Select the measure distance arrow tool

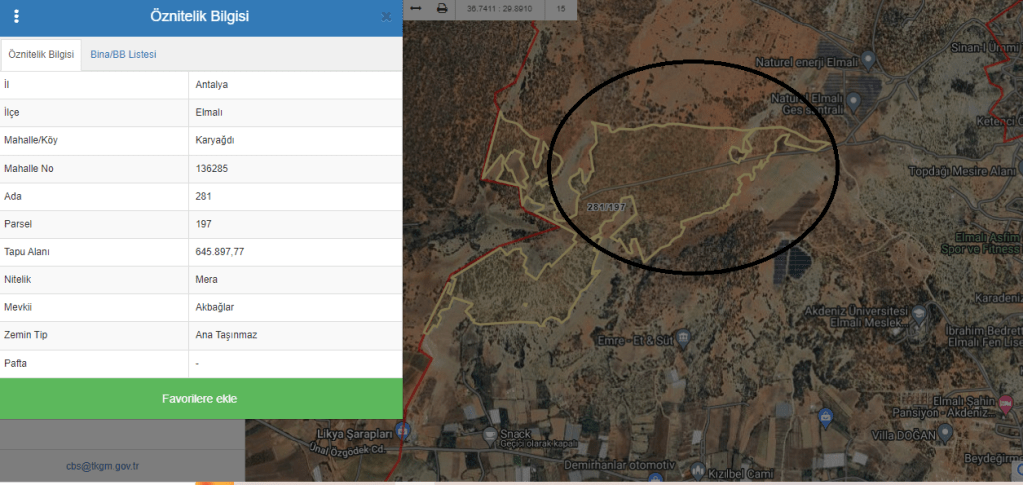(x=416, y=9)
